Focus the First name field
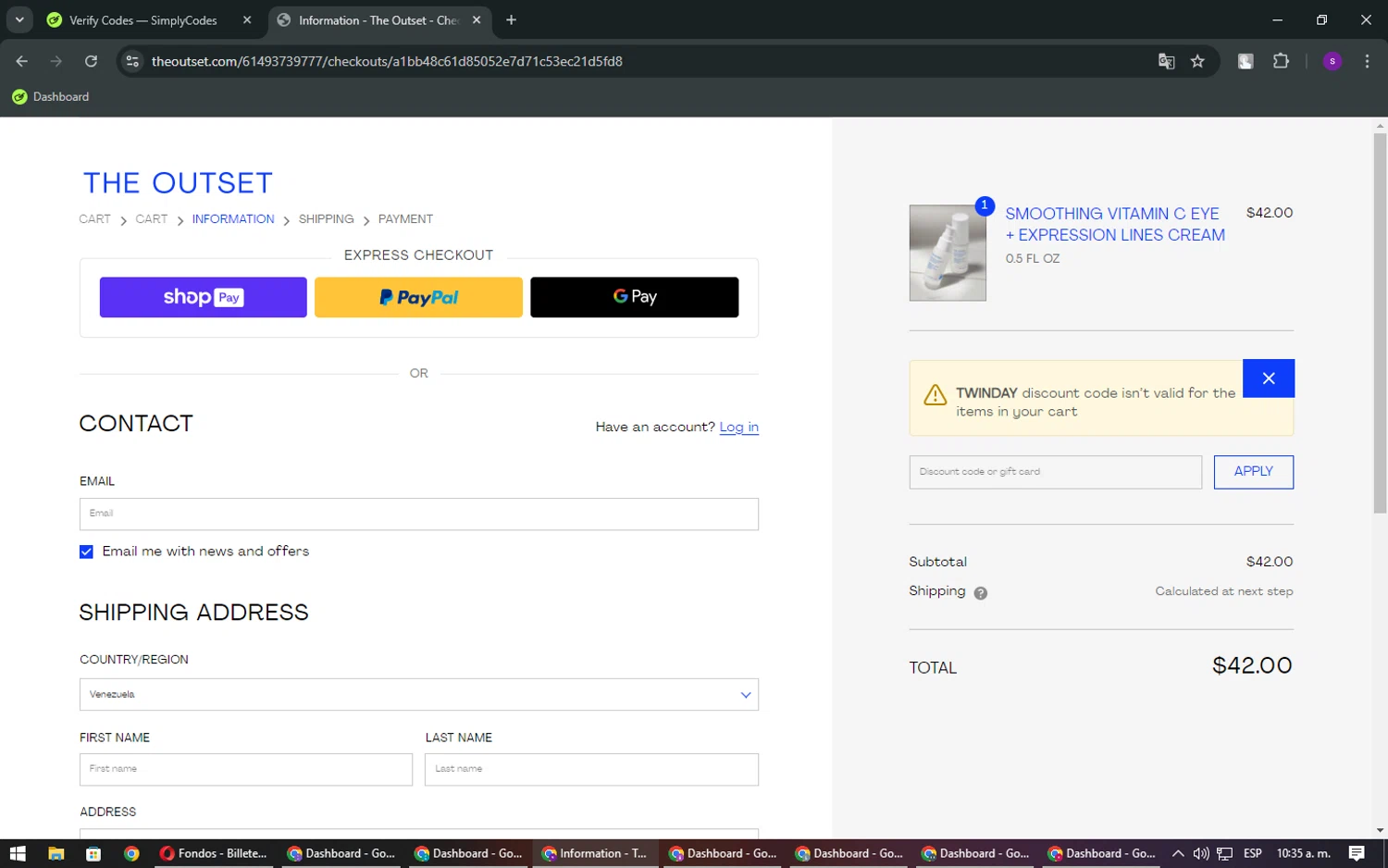The width and height of the screenshot is (1388, 868). click(x=246, y=769)
